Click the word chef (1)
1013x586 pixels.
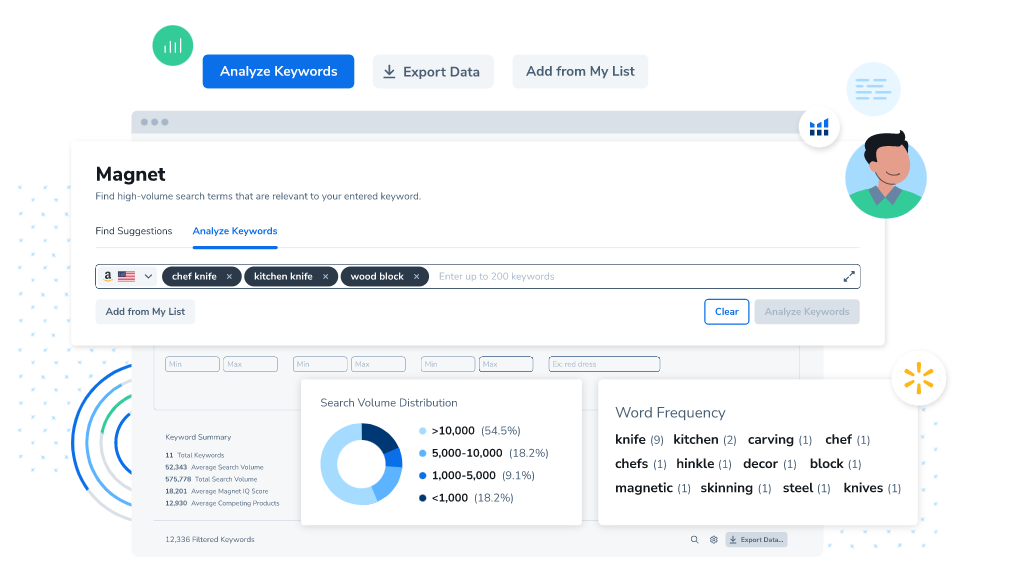pos(848,439)
